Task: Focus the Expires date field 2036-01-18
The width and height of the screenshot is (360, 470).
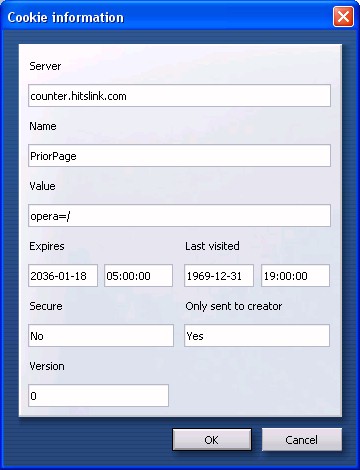Action: click(x=63, y=276)
